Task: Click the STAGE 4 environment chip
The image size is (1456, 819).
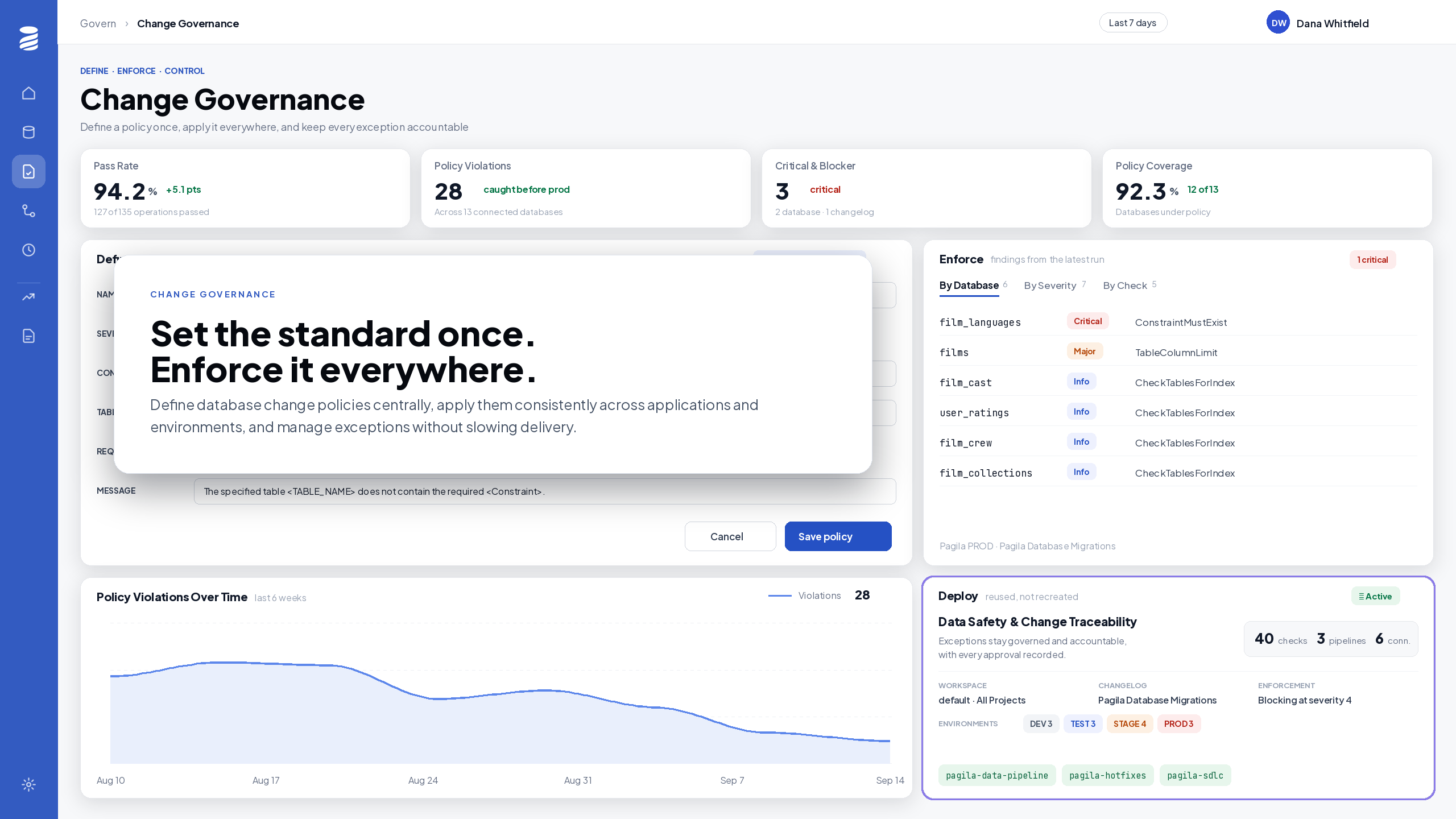Action: (x=1130, y=723)
